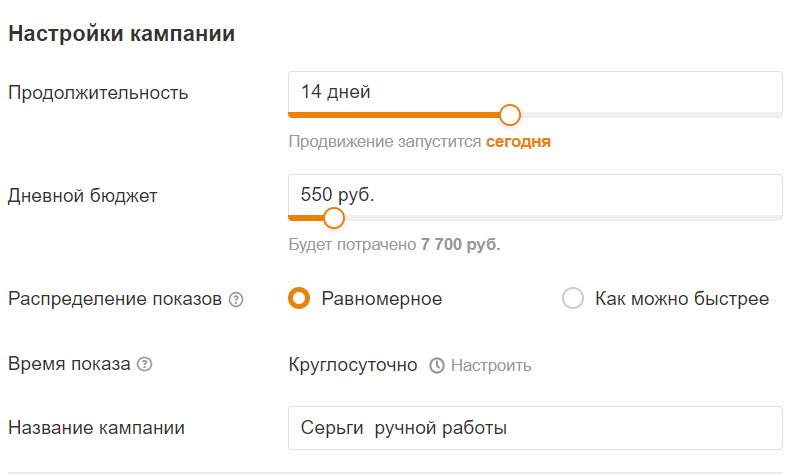Click the Дневной бюджет label
Viewport: 799px width, 474px height.
click(83, 196)
